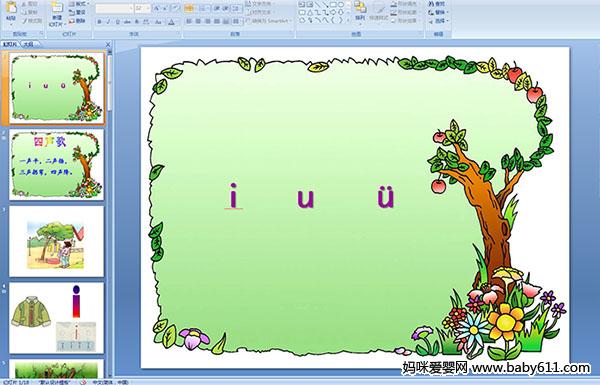This screenshot has width=600, height=385.
Task: Switch to the Slides (幻灯片) pane tab
Action: point(10,44)
